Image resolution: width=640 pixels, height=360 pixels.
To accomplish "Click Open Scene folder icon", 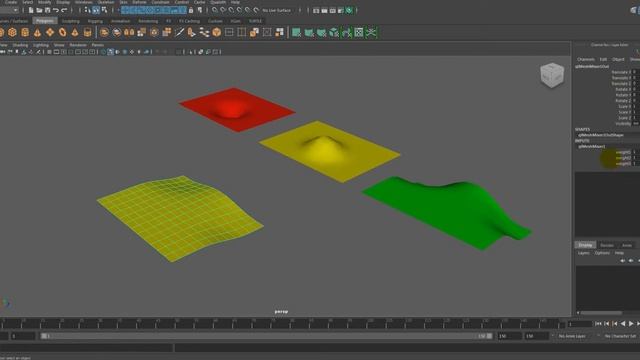I will [x=39, y=10].
